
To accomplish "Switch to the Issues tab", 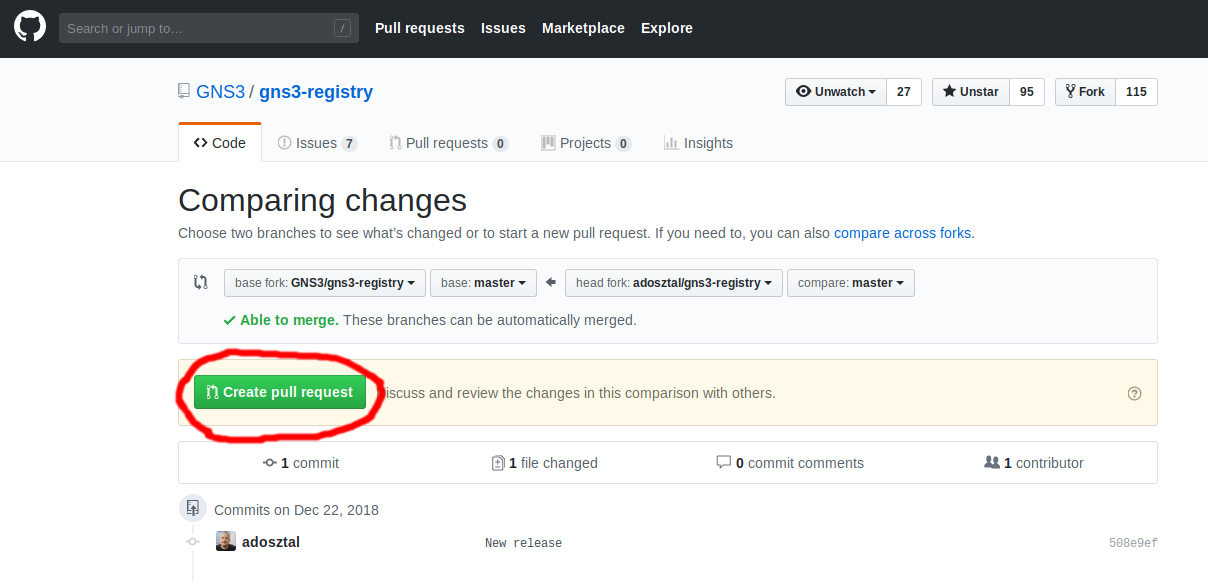I will tap(317, 143).
